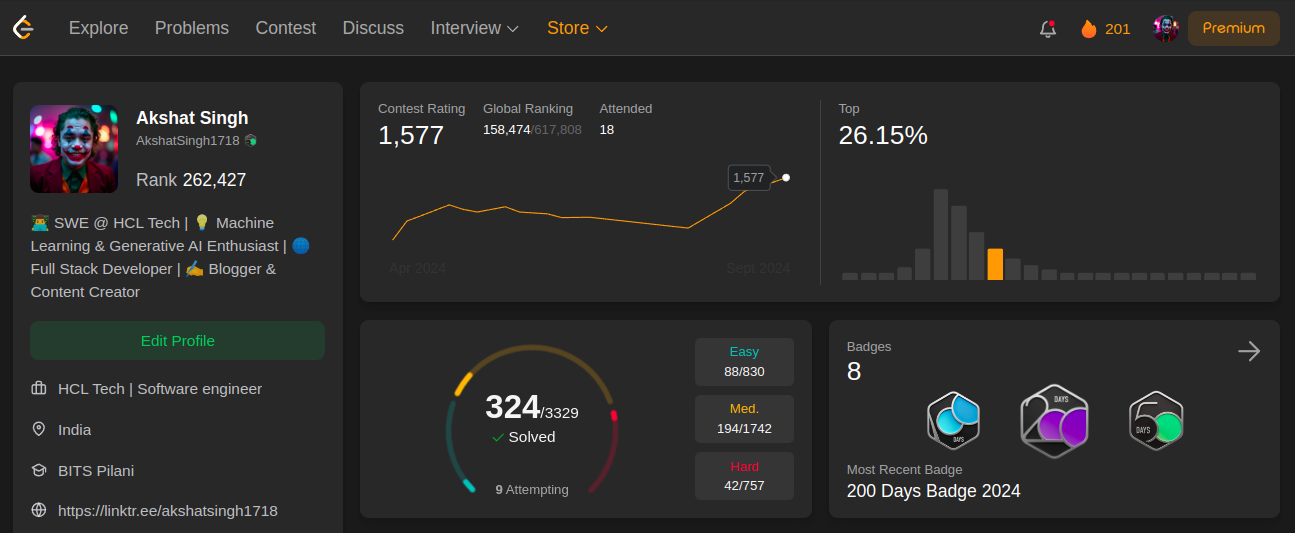Select the Med. 194/1742 difficulty box
The height and width of the screenshot is (533, 1295).
pyautogui.click(x=744, y=419)
